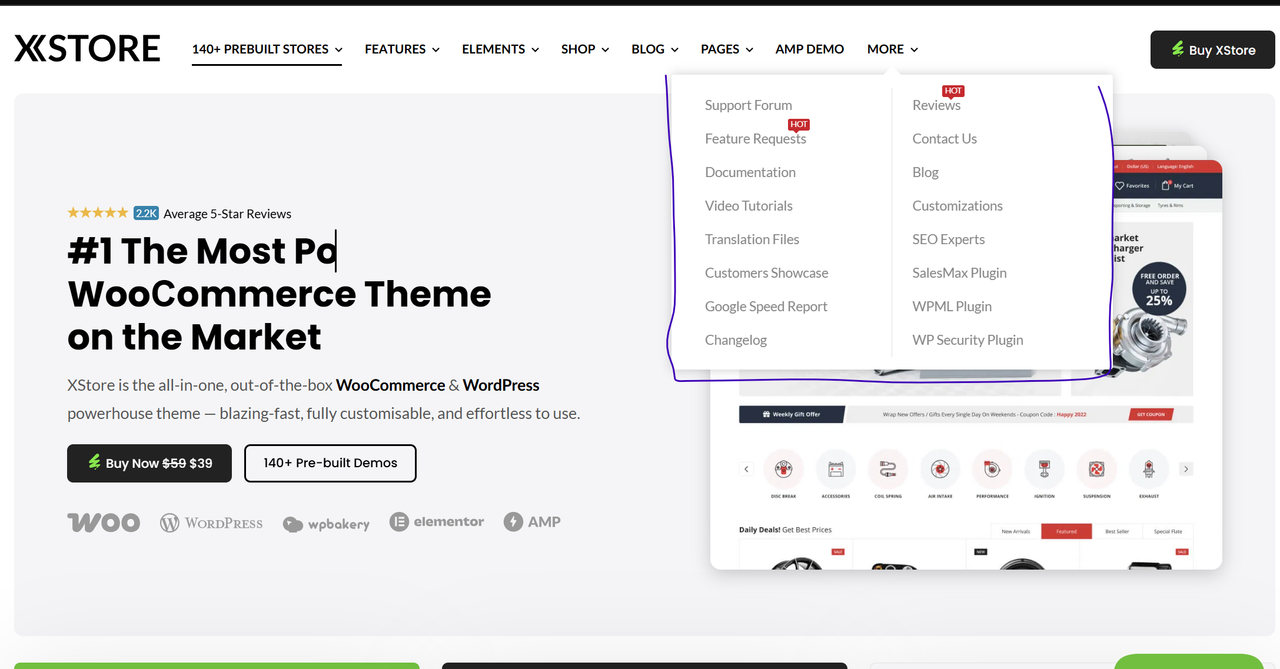The image size is (1280, 669).
Task: Open Reviews from the More menu
Action: [x=936, y=105]
